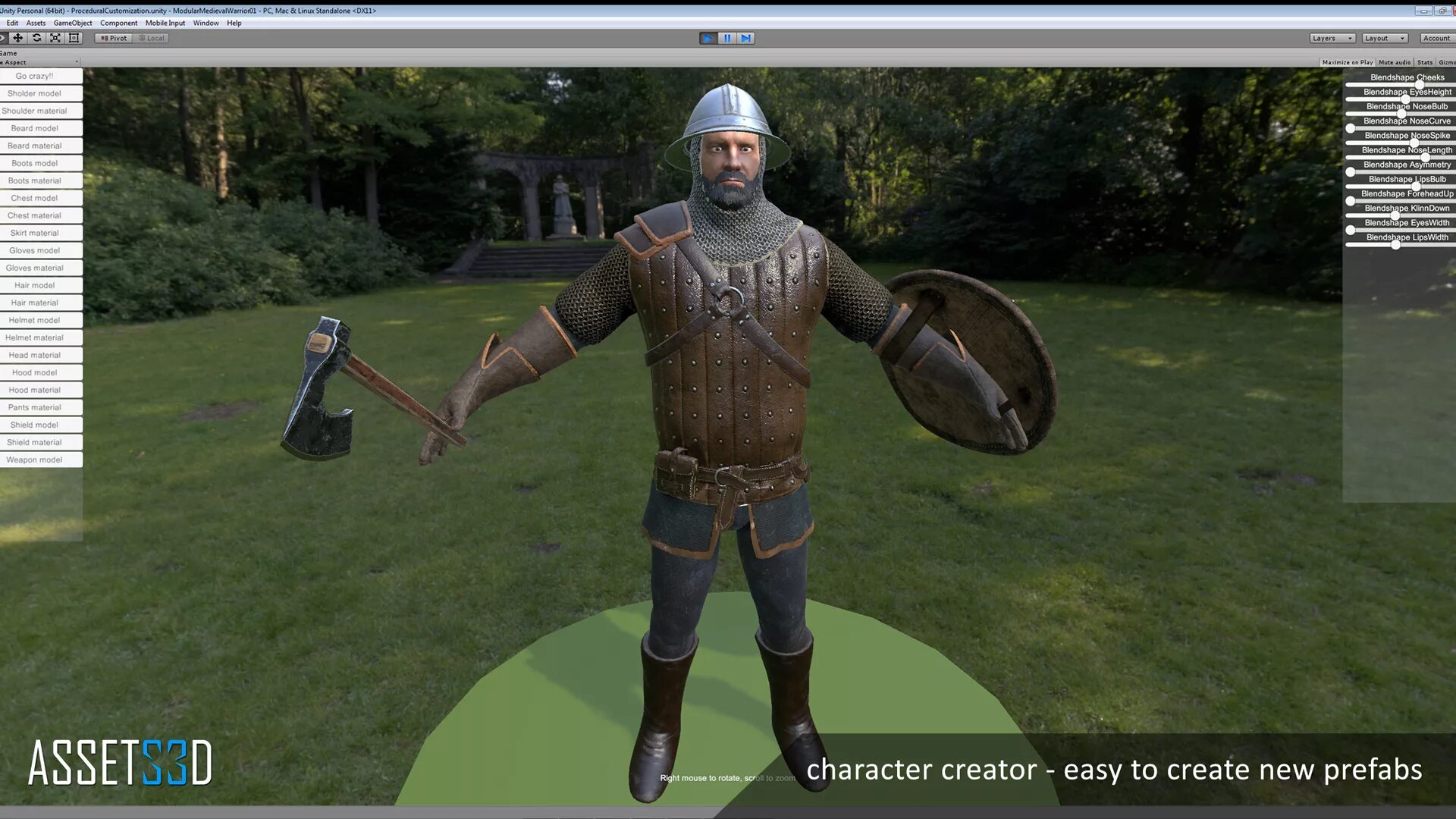Toggle Maximize on Play

pos(1347,62)
